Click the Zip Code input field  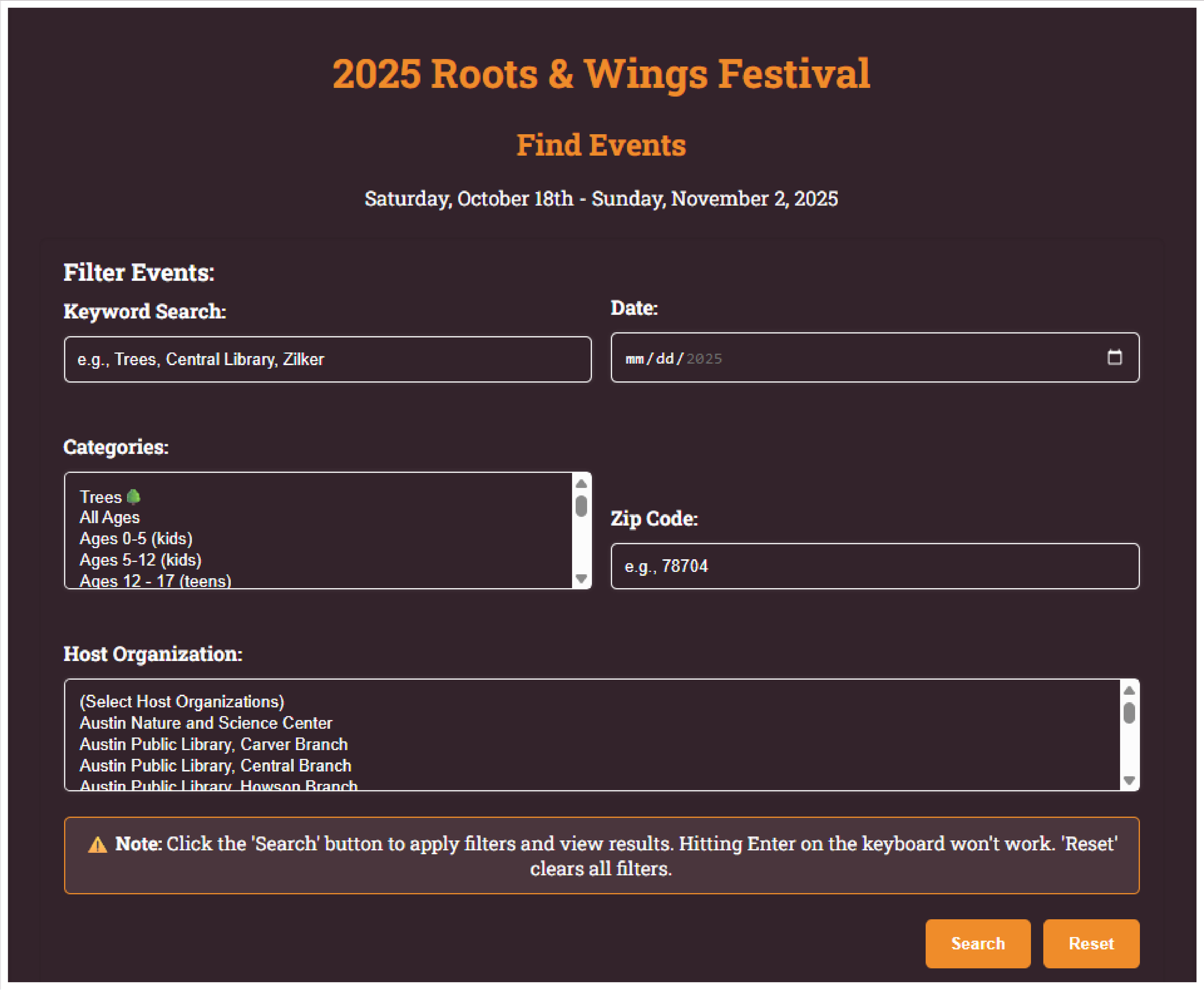(875, 566)
